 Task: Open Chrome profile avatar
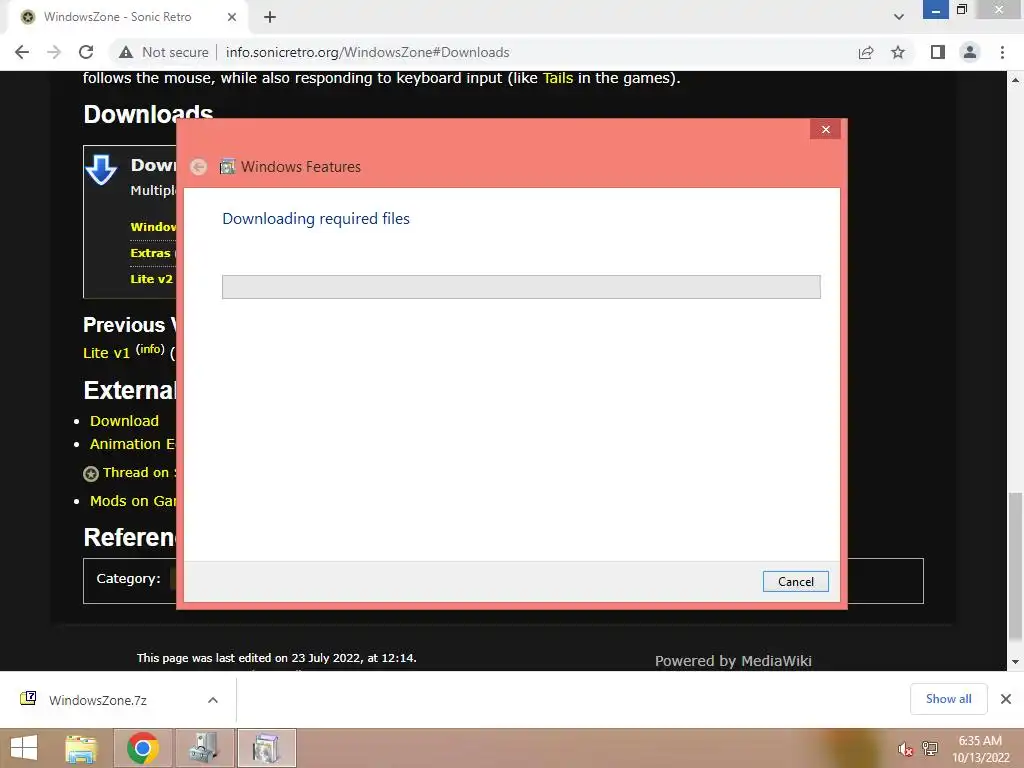pos(970,52)
